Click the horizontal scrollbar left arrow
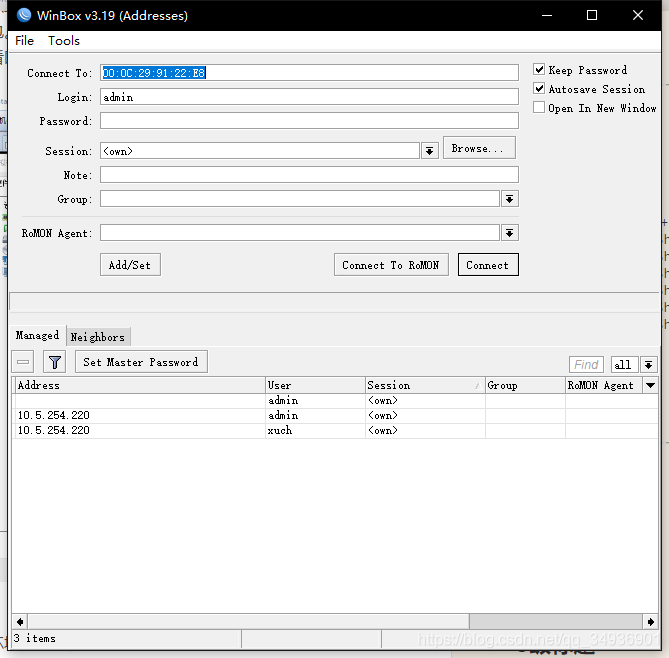 coord(20,621)
